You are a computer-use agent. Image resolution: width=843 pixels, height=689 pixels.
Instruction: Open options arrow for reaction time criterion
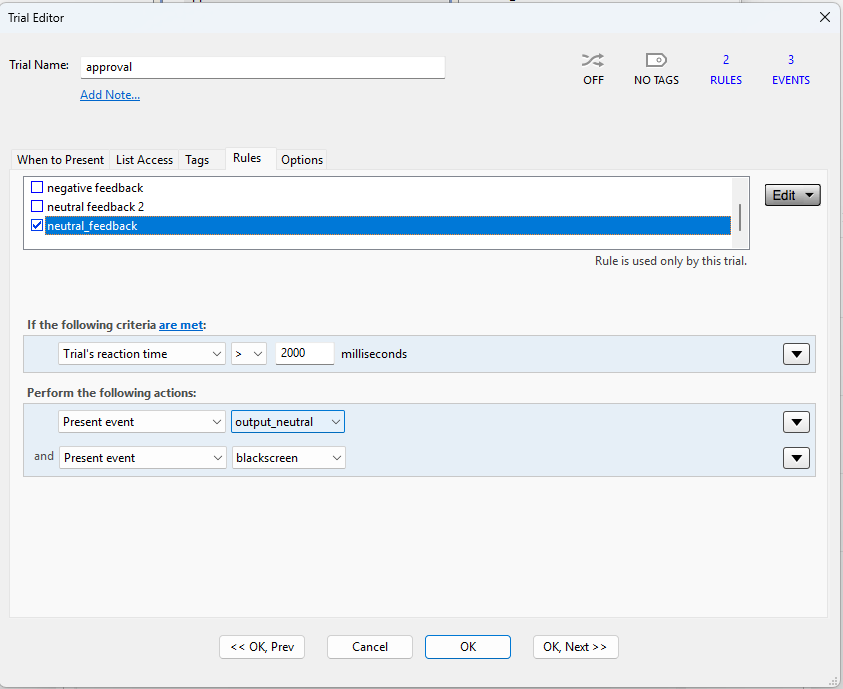pos(796,354)
